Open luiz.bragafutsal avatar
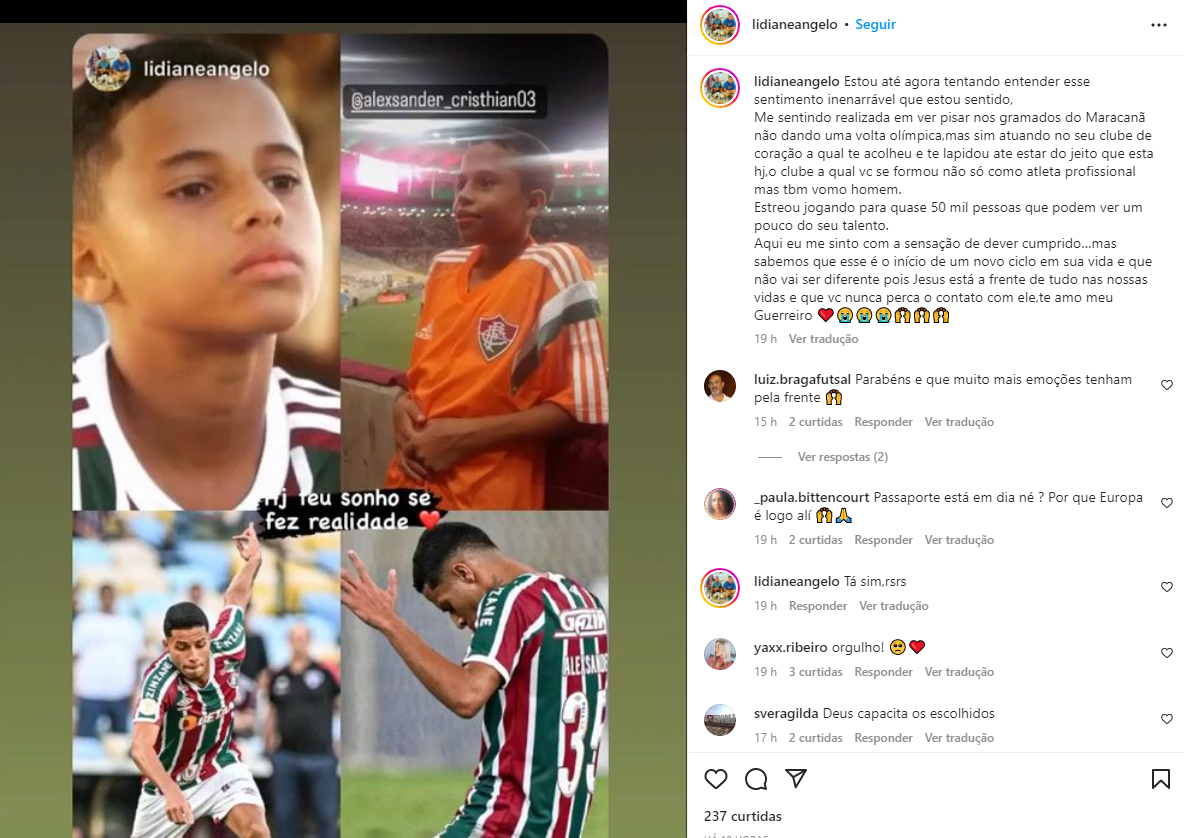Viewport: 1184px width, 838px height. click(x=720, y=386)
